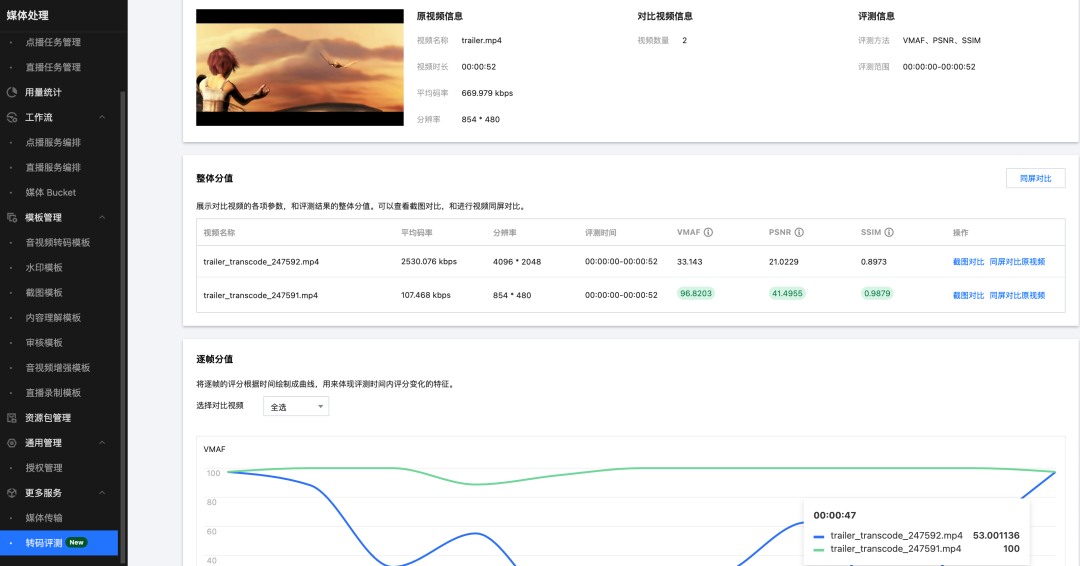Click 截图对比 for trailer_transcode_247591.mp4
Viewport: 1080px width, 566px height.
[x=968, y=295]
